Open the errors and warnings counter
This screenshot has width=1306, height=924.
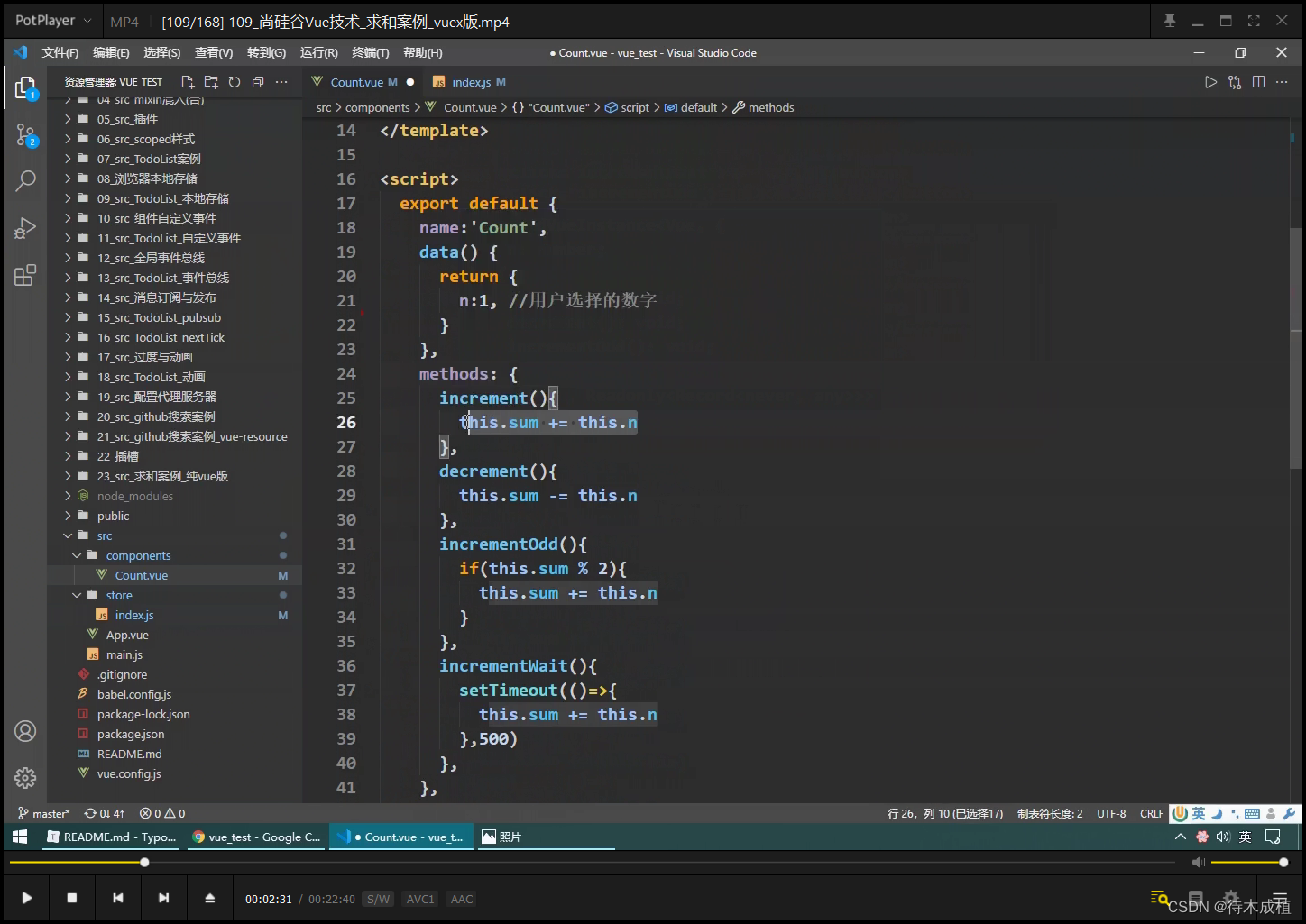(x=161, y=812)
